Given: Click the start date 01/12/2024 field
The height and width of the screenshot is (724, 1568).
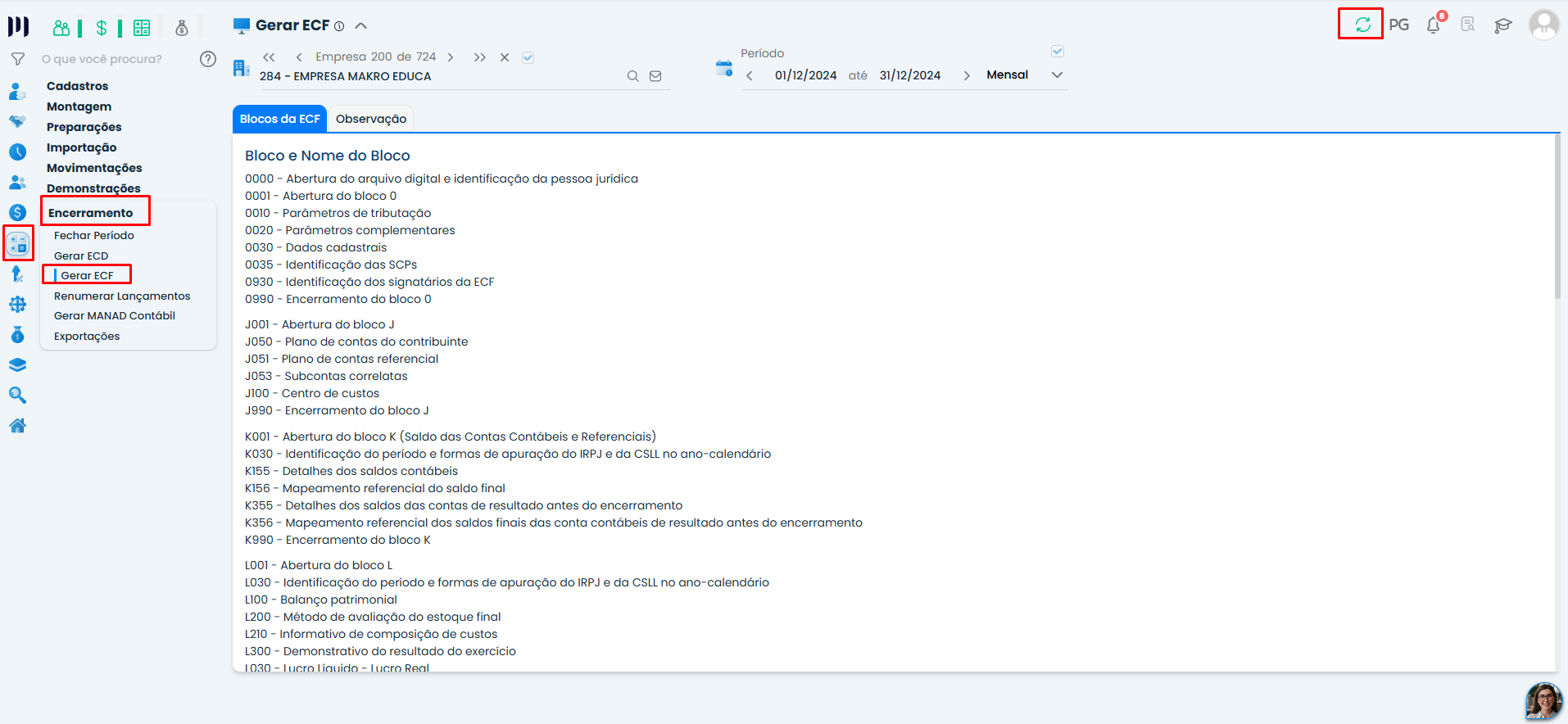Looking at the screenshot, I should pyautogui.click(x=805, y=75).
